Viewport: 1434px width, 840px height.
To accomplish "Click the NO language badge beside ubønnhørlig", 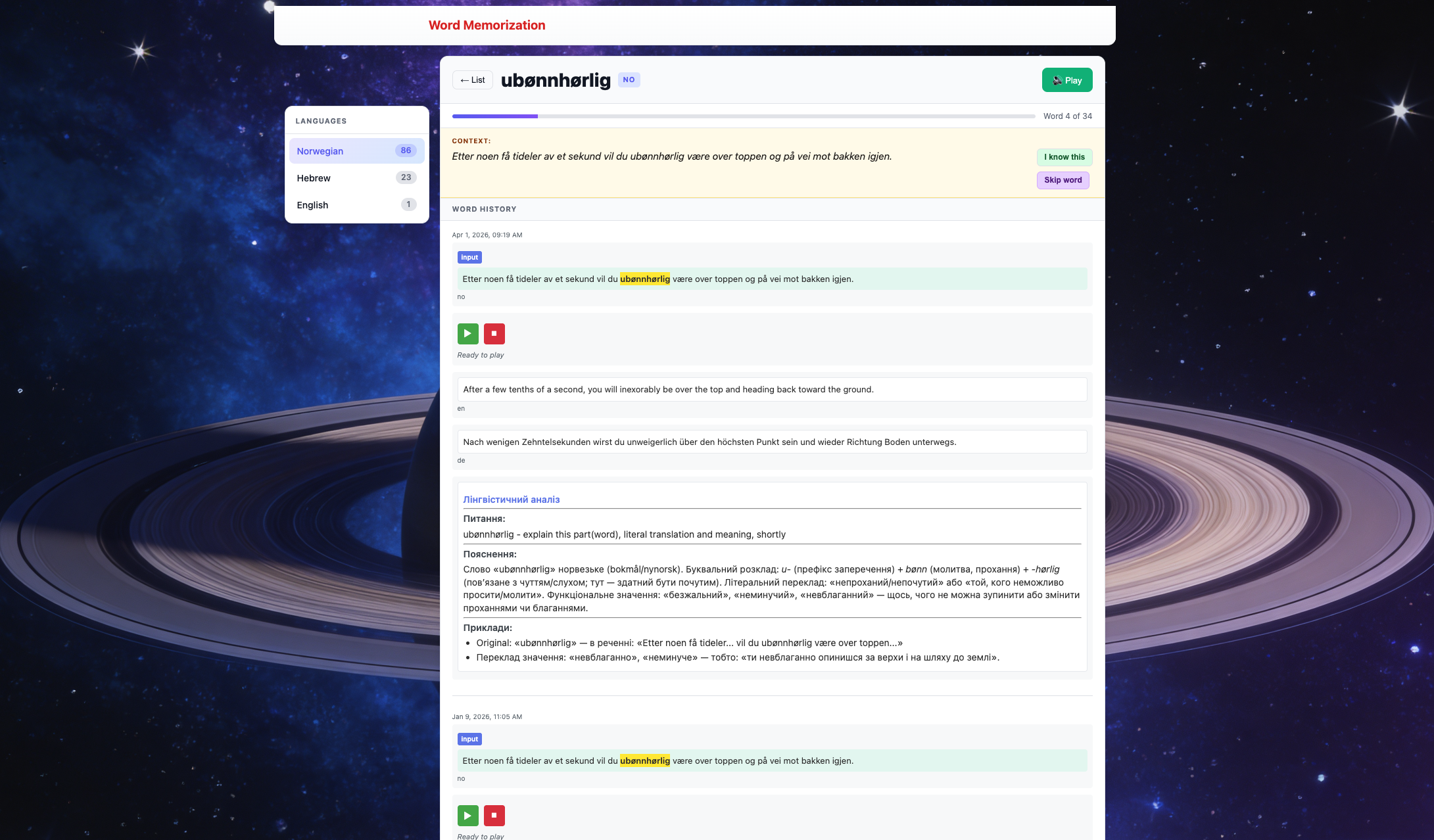I will tap(629, 80).
